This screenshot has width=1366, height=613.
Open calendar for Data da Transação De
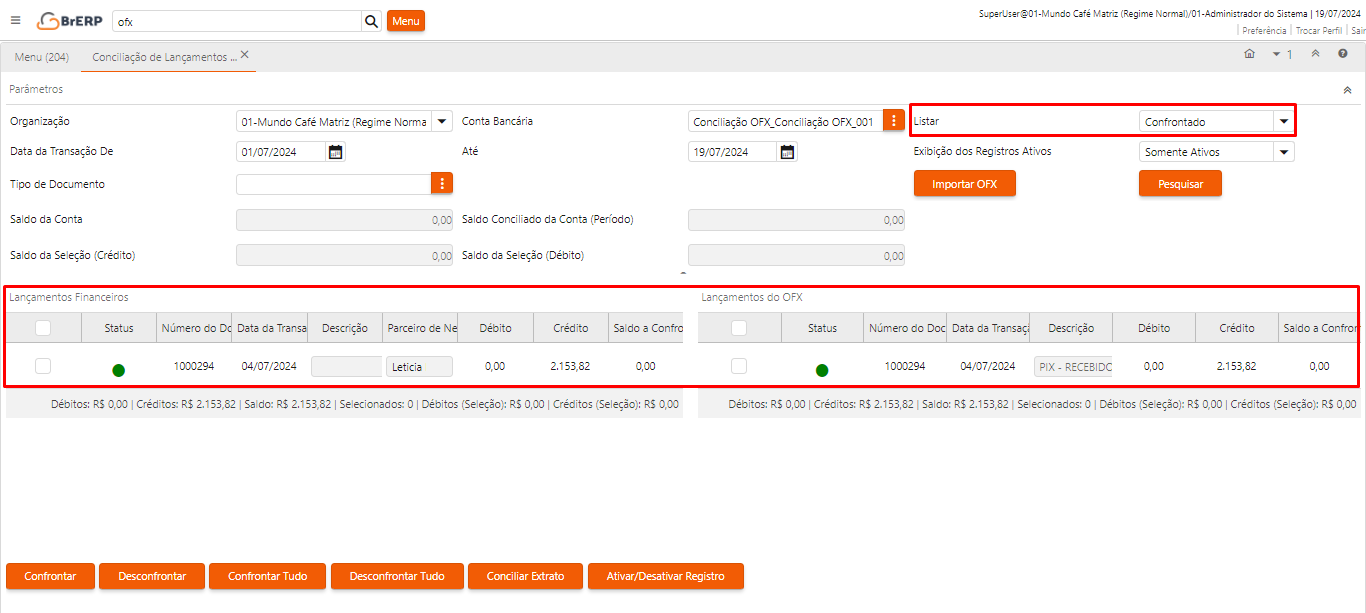tap(336, 152)
